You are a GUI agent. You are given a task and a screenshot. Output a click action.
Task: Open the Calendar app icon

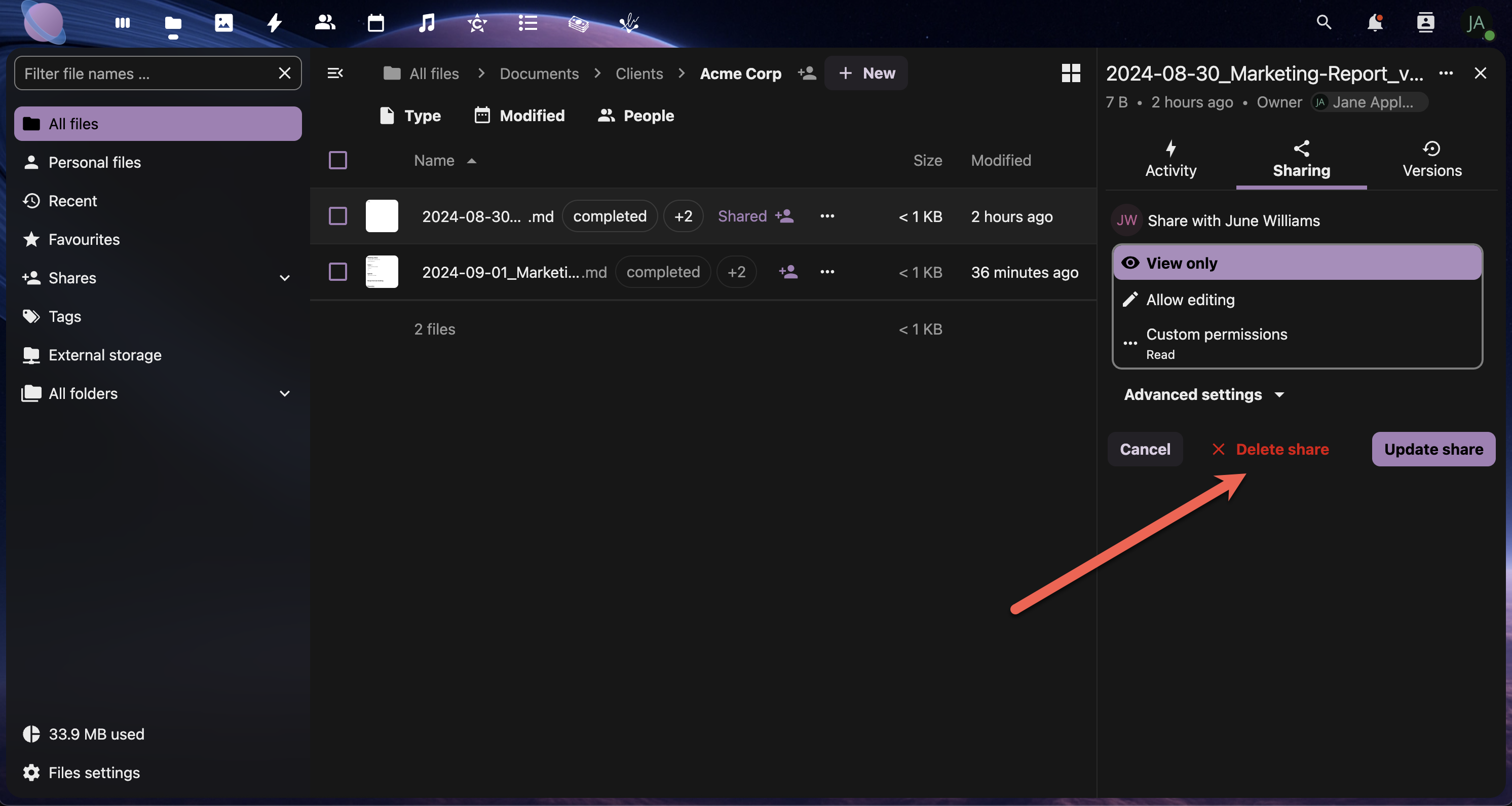[x=375, y=23]
